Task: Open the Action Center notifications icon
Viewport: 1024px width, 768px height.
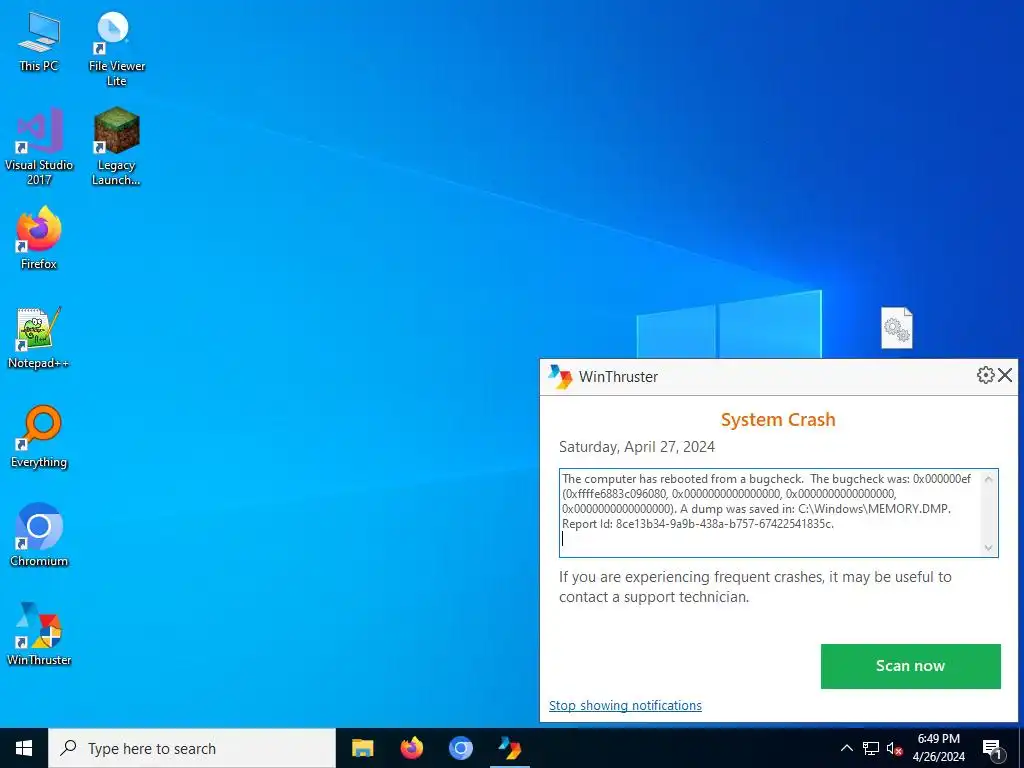Action: point(993,748)
